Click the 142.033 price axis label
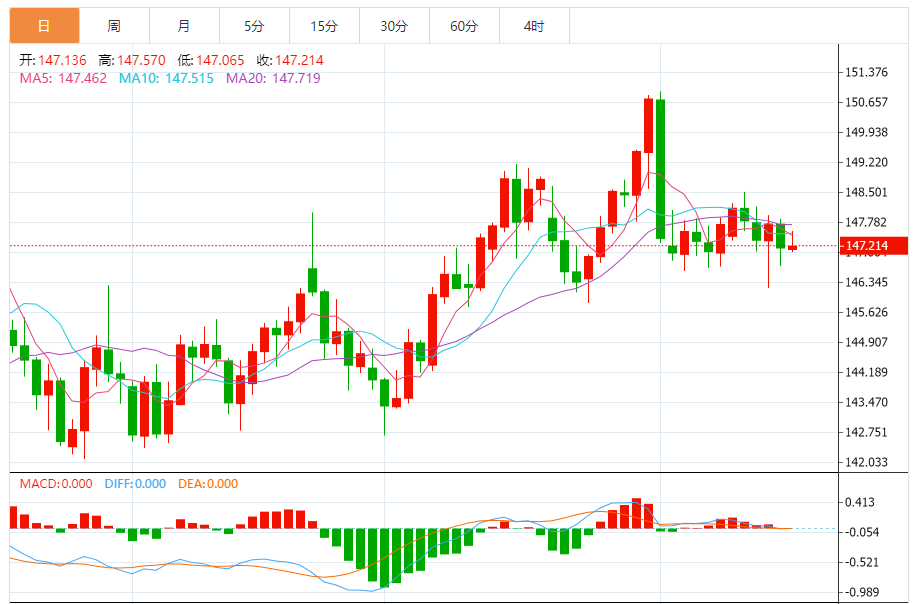 point(867,462)
